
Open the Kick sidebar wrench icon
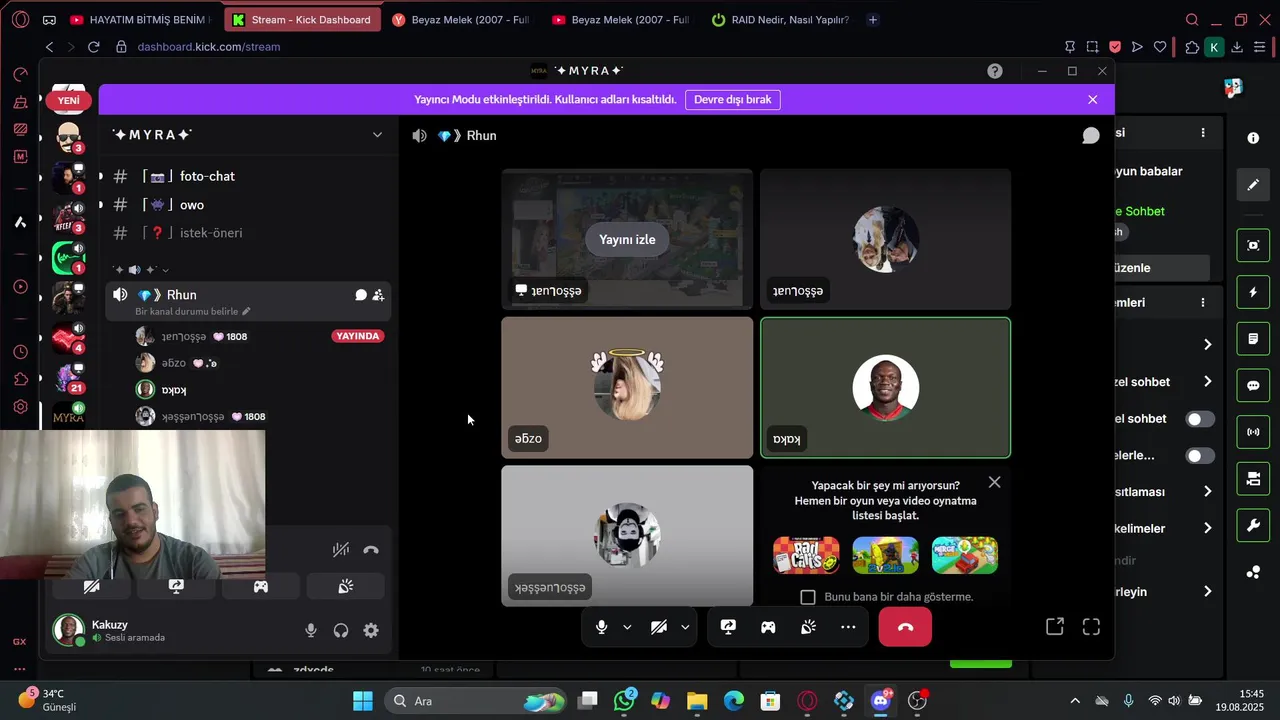coord(1253,526)
